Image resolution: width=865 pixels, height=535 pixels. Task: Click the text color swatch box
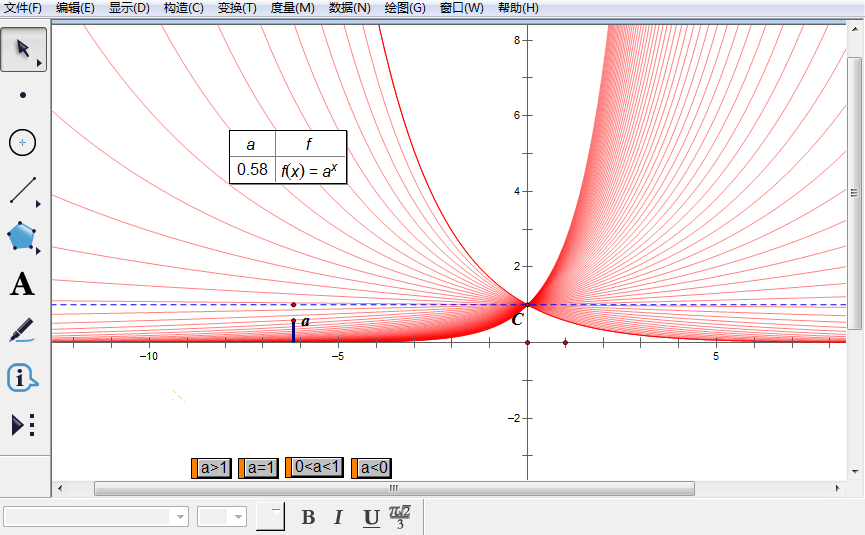click(270, 516)
